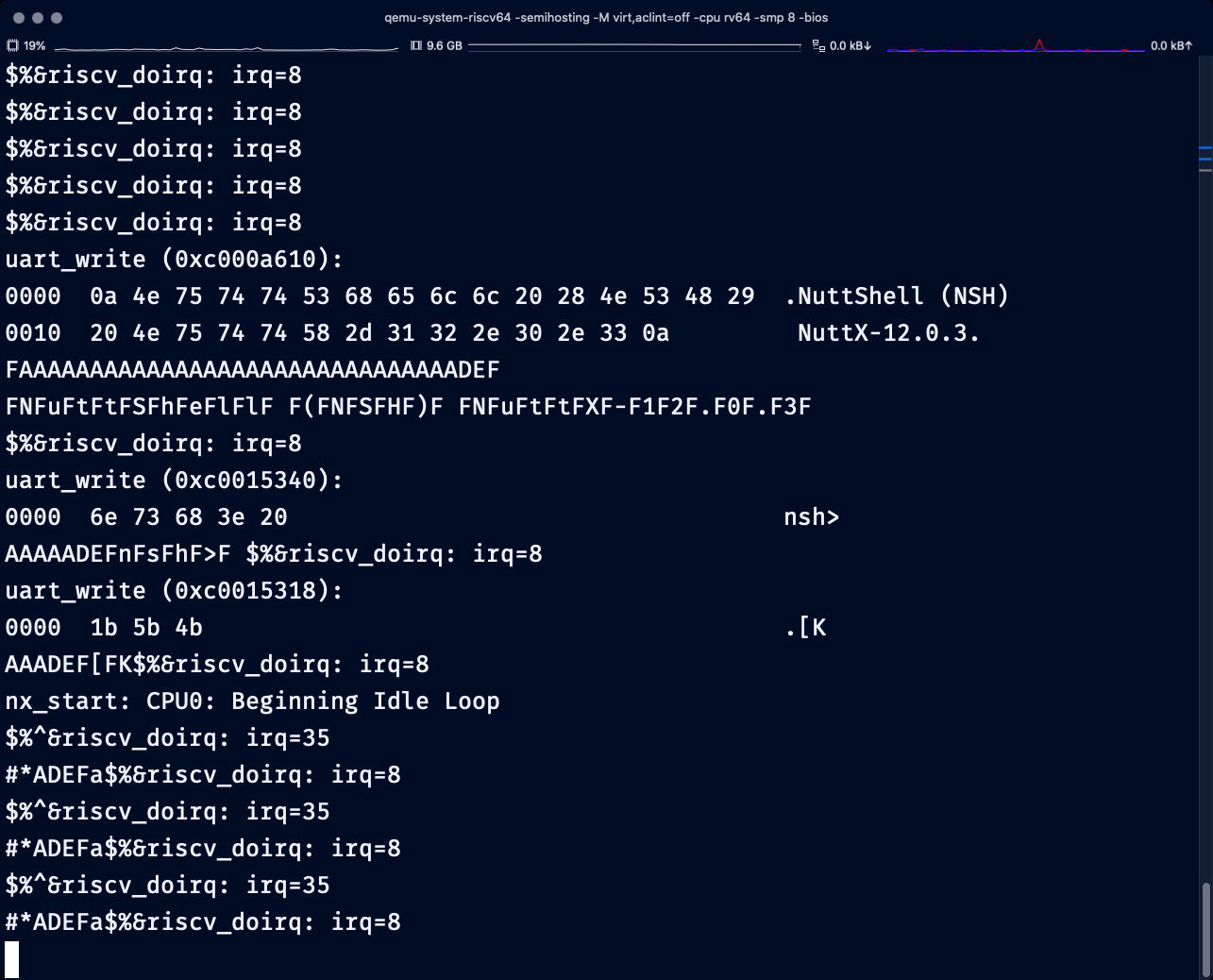
Task: Click the line 'uart_write (0xc000a610):'
Action: point(175,260)
